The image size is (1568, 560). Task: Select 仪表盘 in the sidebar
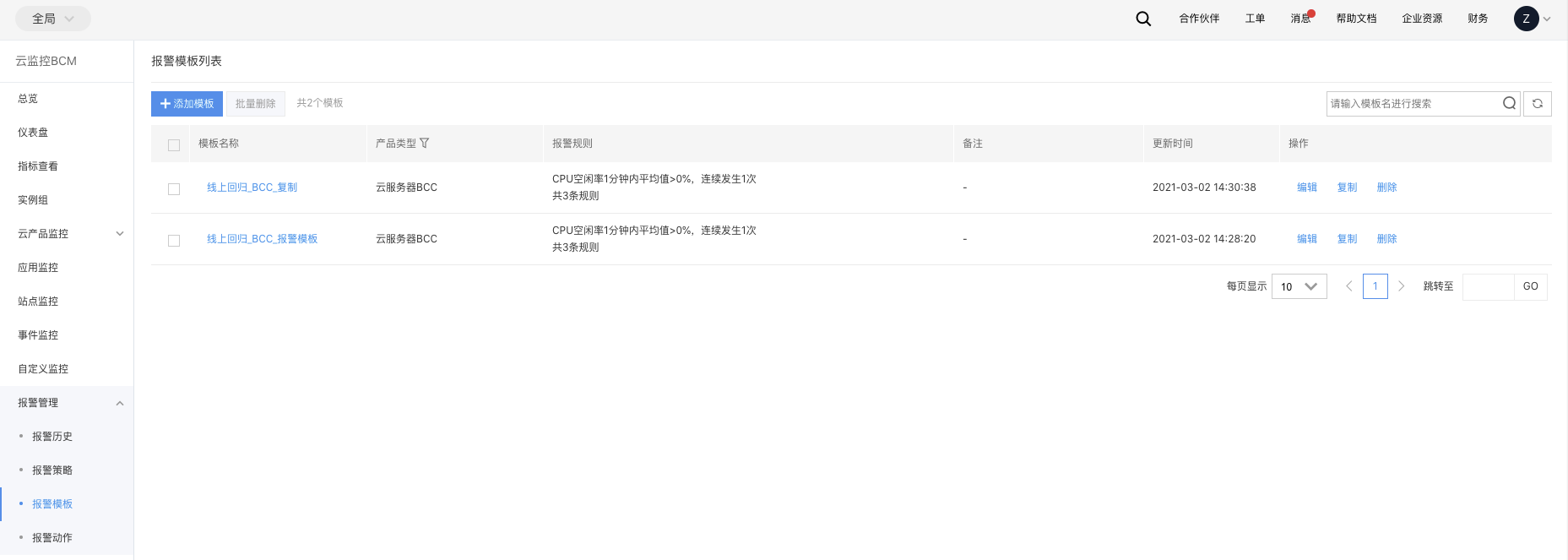[33, 133]
